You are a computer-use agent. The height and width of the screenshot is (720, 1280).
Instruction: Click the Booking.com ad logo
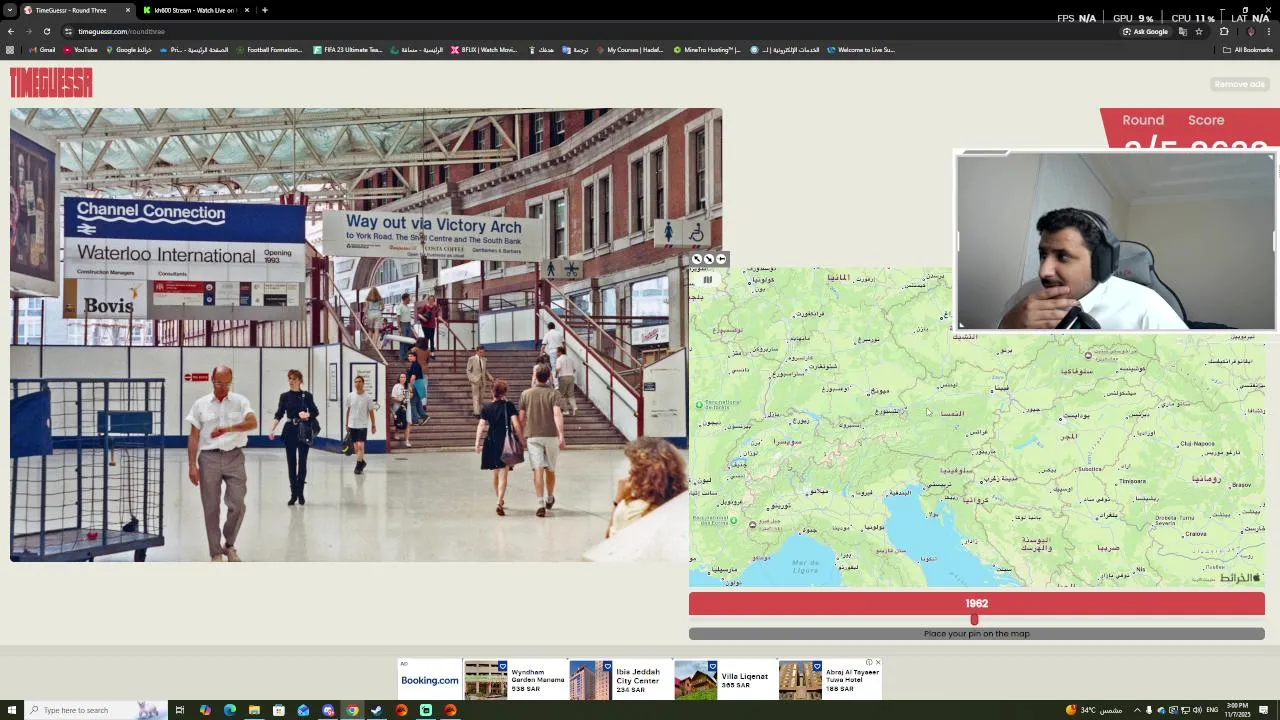point(430,680)
